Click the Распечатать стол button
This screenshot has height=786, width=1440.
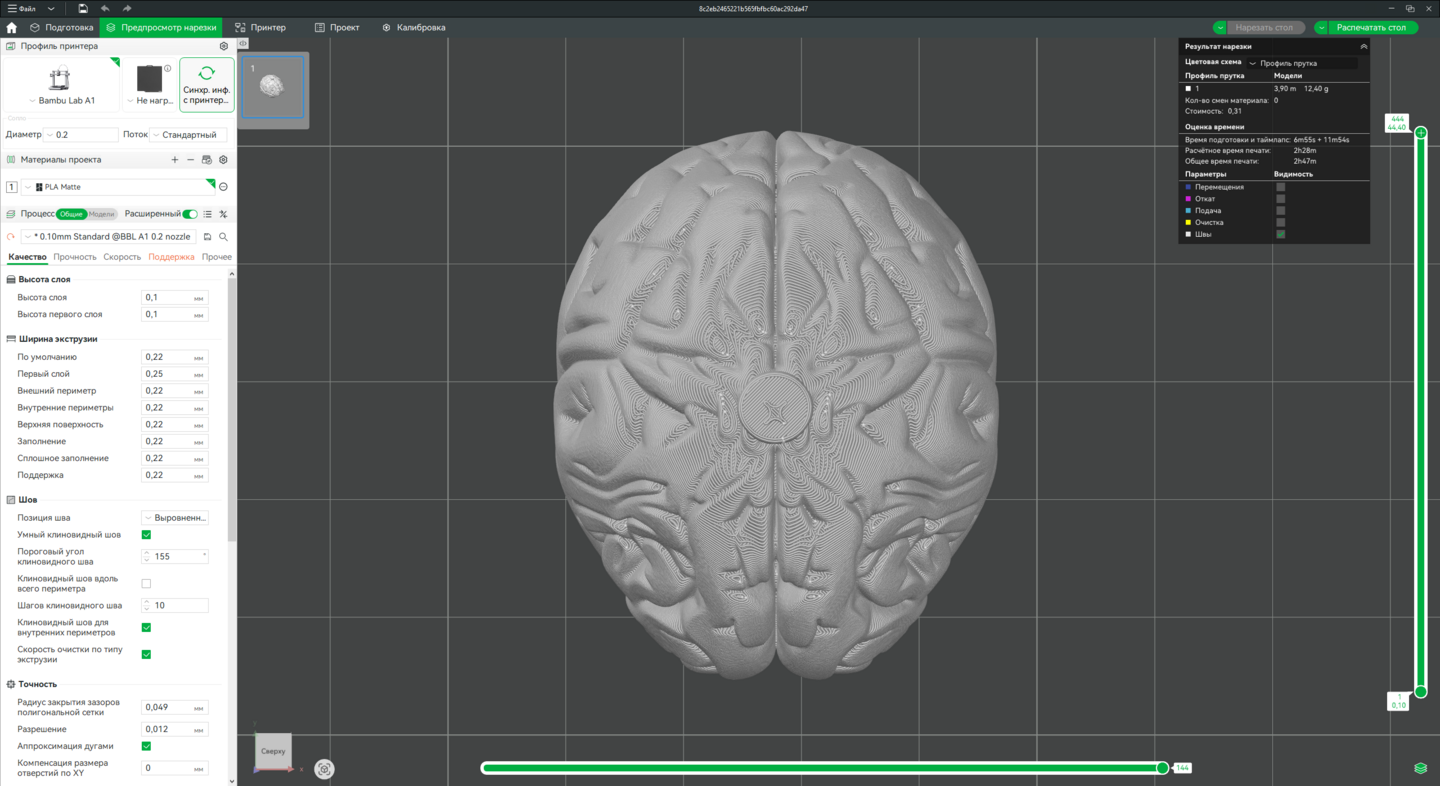tap(1370, 28)
